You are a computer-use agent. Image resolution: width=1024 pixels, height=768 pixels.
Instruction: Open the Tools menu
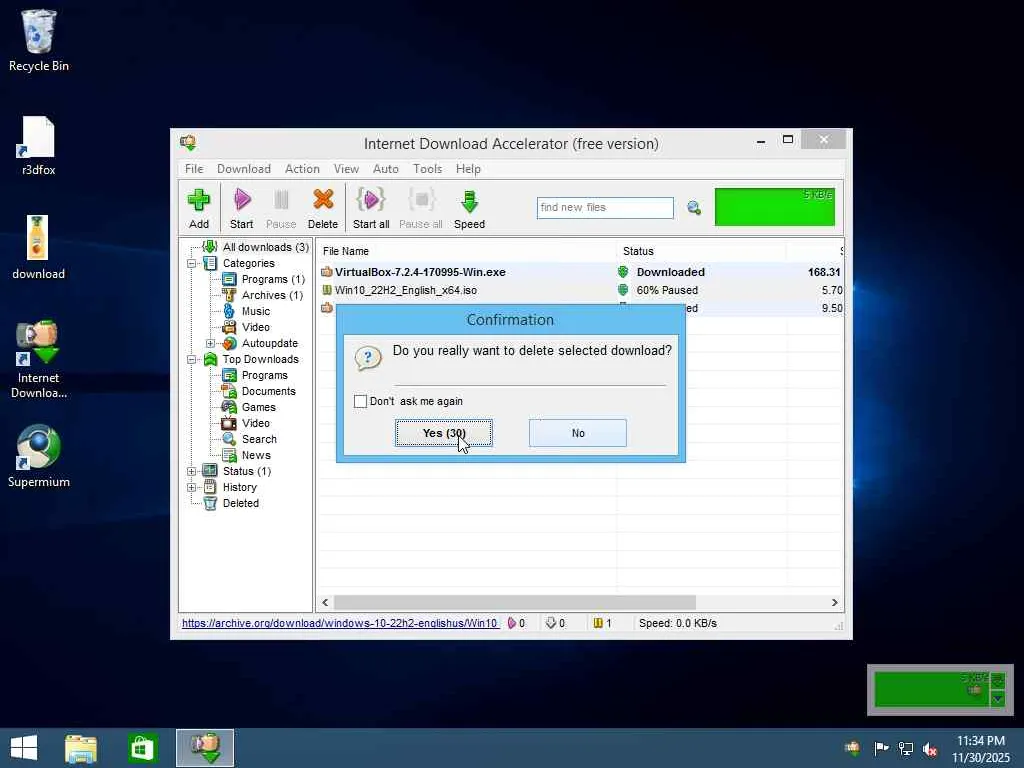click(427, 168)
